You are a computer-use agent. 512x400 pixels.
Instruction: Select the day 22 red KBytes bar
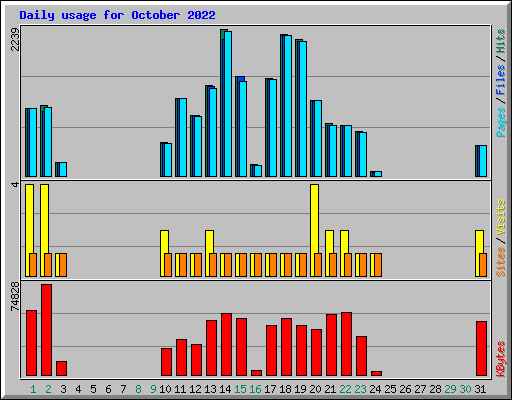point(346,344)
